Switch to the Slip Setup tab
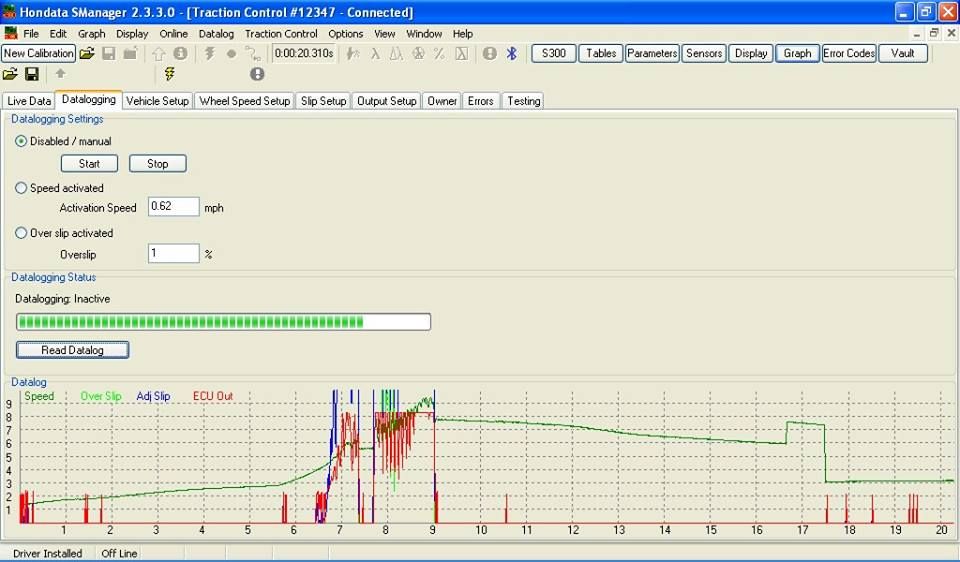This screenshot has width=960, height=562. pyautogui.click(x=323, y=101)
